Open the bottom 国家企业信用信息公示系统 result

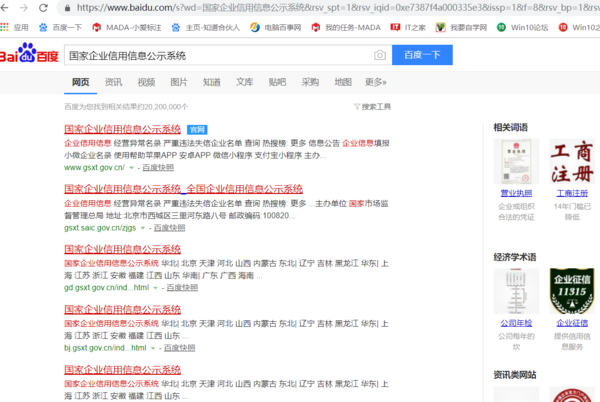pos(122,370)
